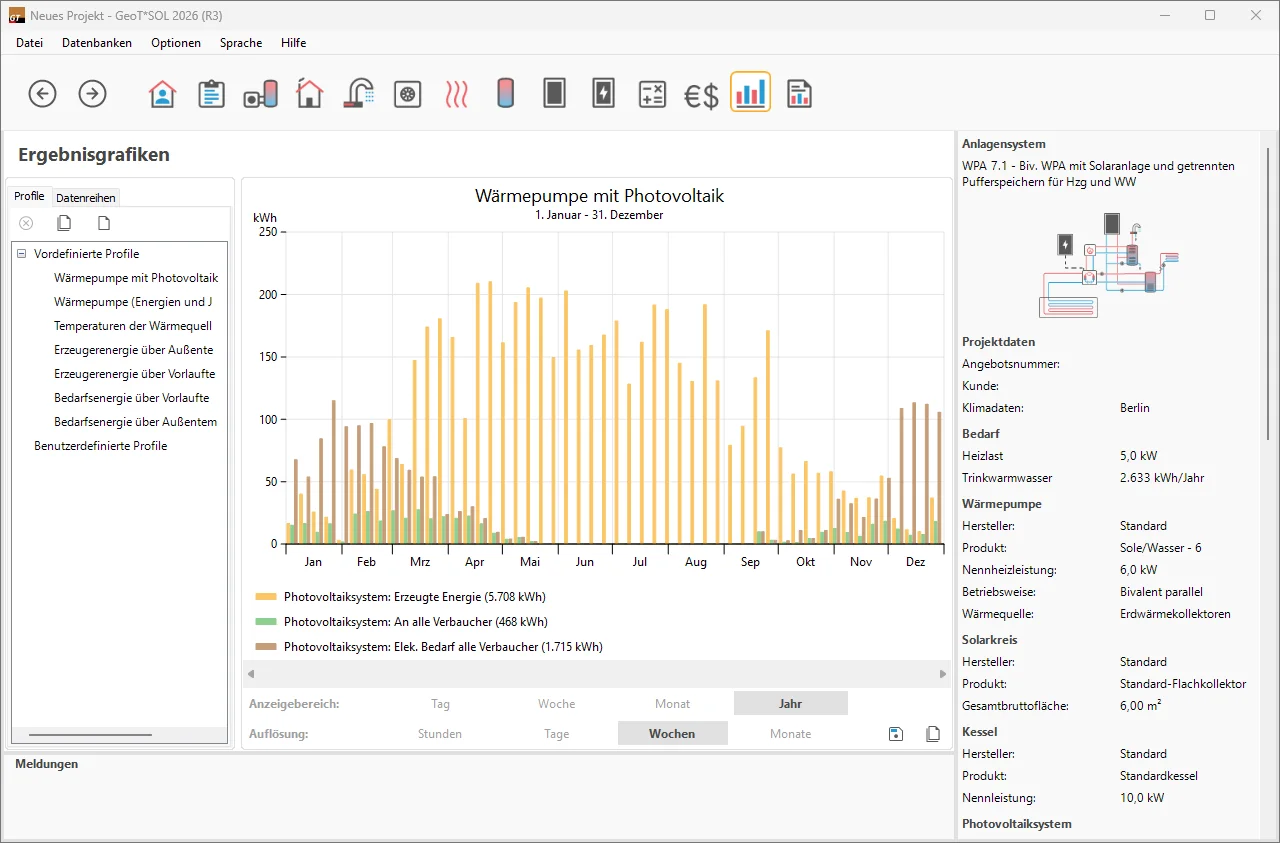This screenshot has width=1280, height=843.
Task: Open the heat pump radiator coil icon
Action: [x=456, y=94]
